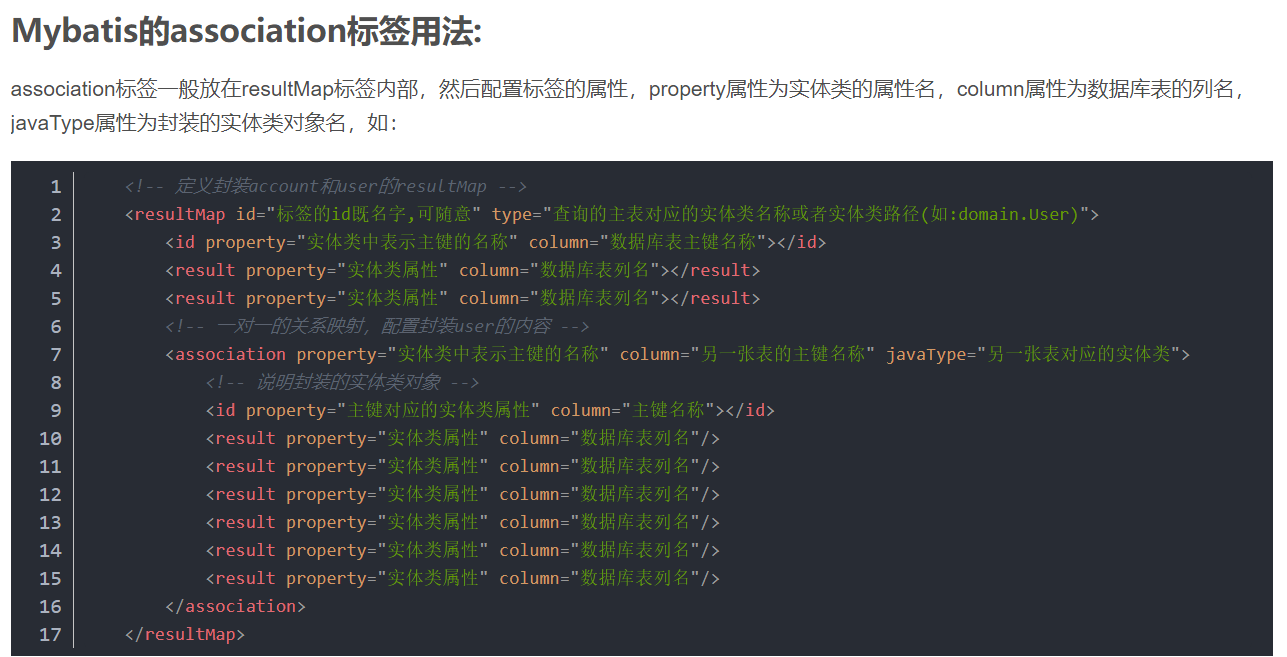Click code line number 17
The image size is (1287, 657).
(50, 634)
